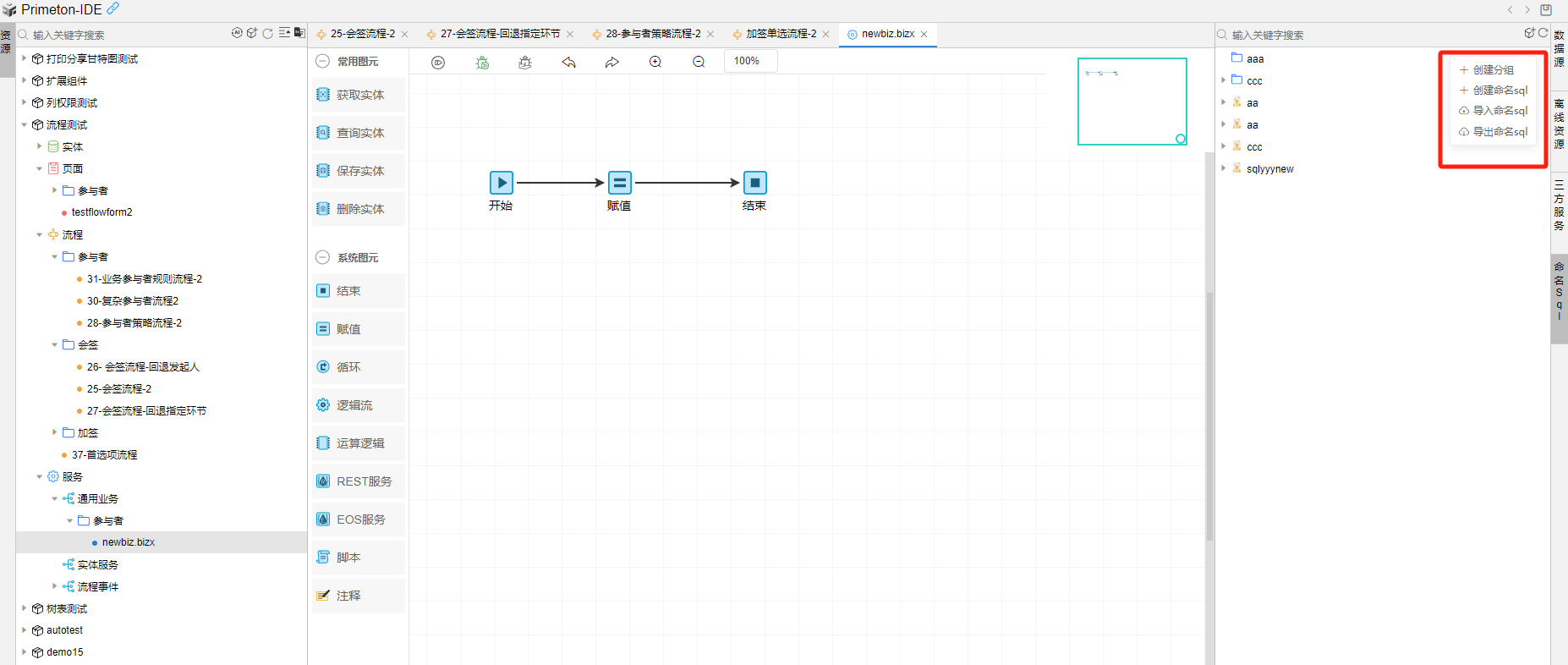Screen dimensions: 1568x665
Task: Click the canvas vertical scrollbar
Action: [x=1209, y=415]
